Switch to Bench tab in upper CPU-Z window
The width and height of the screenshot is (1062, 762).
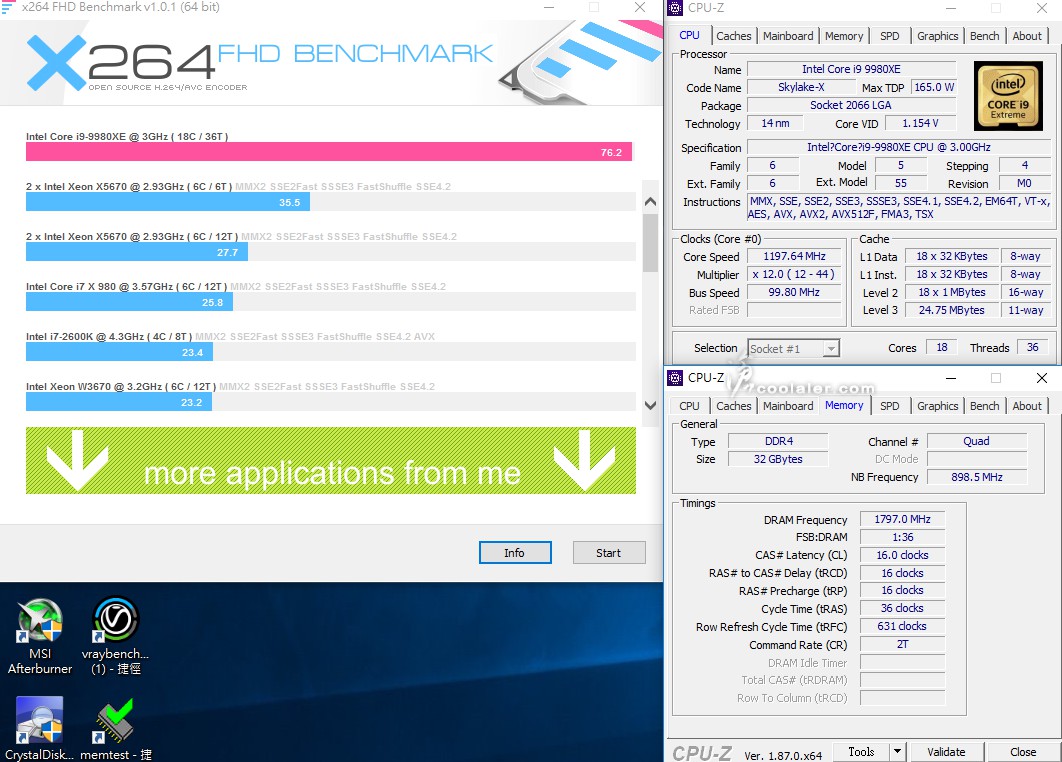click(984, 36)
